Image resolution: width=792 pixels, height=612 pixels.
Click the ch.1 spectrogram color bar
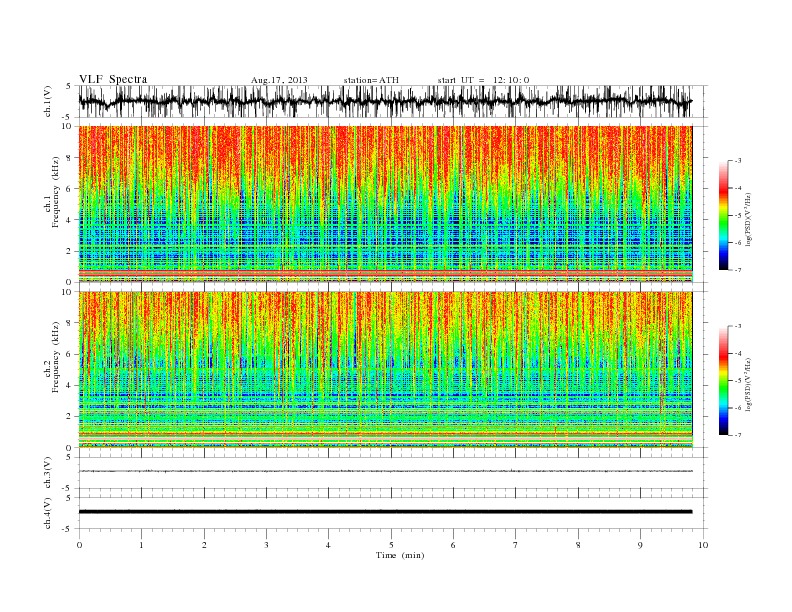(x=723, y=215)
